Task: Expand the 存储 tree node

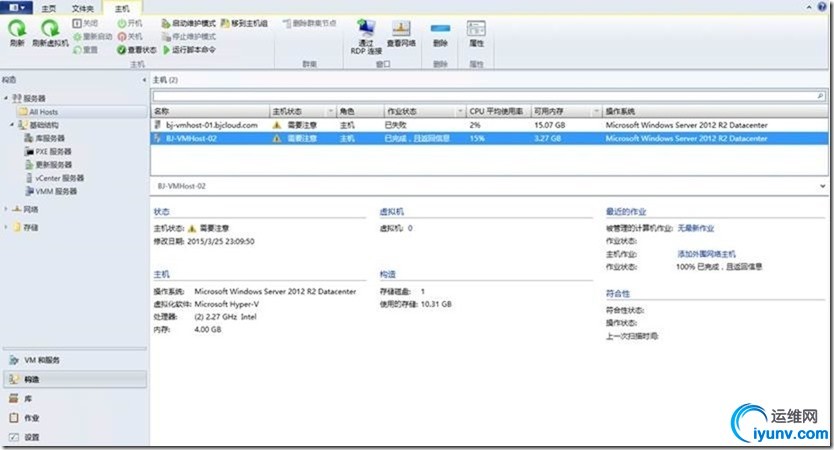Action: (6, 227)
